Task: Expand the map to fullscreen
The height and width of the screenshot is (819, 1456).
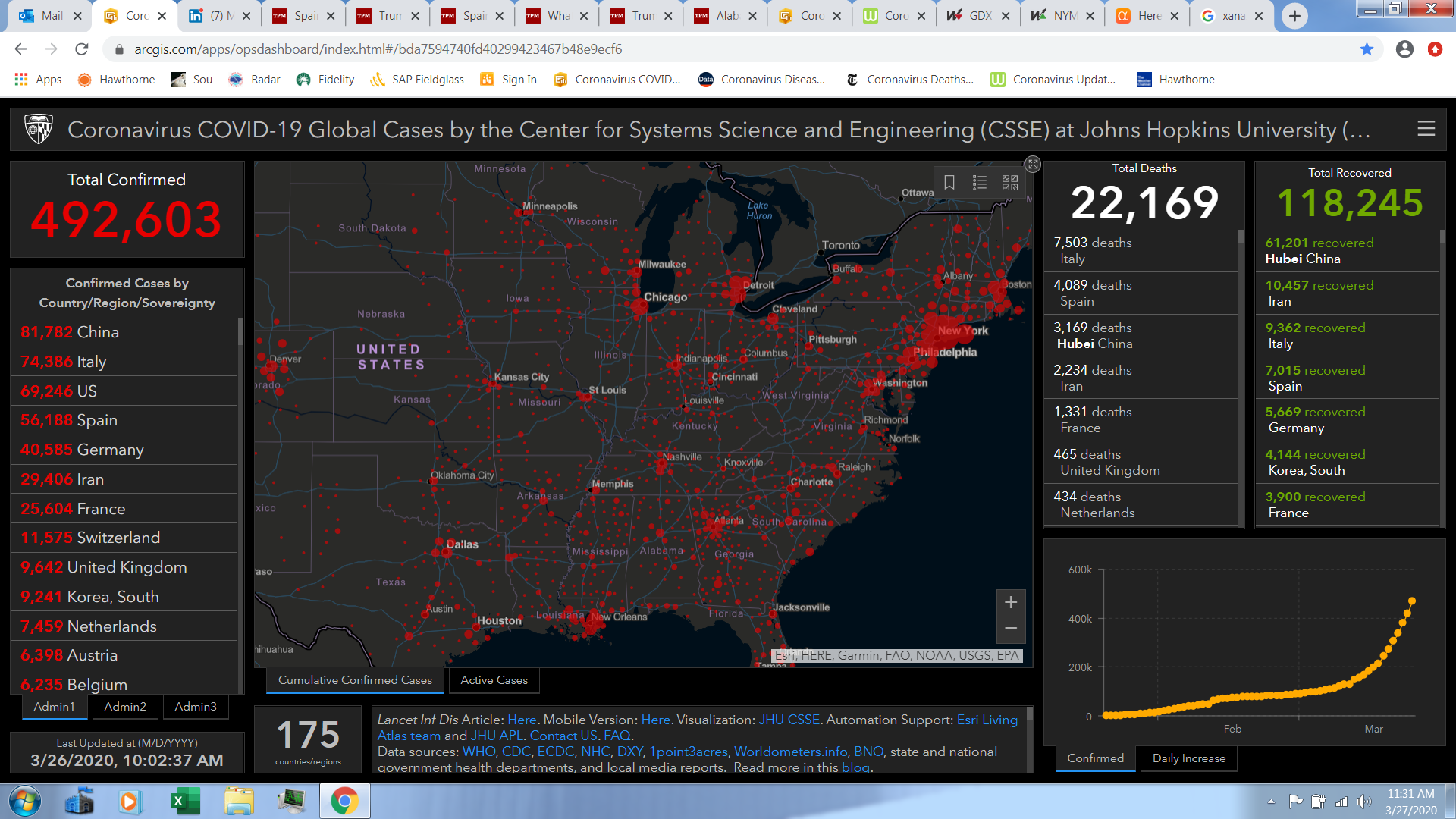Action: (1033, 164)
